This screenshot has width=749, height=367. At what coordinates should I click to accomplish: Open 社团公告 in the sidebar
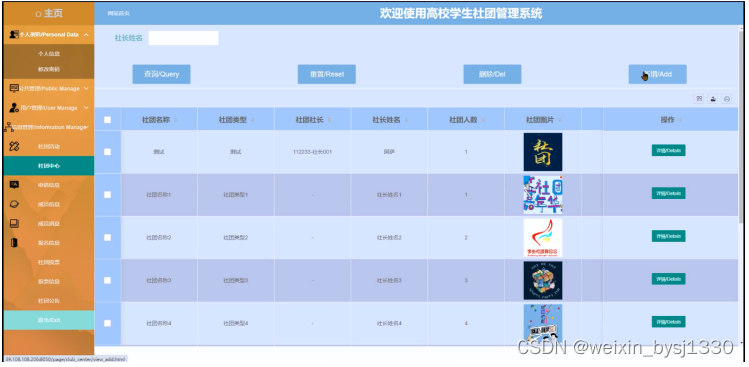click(49, 301)
